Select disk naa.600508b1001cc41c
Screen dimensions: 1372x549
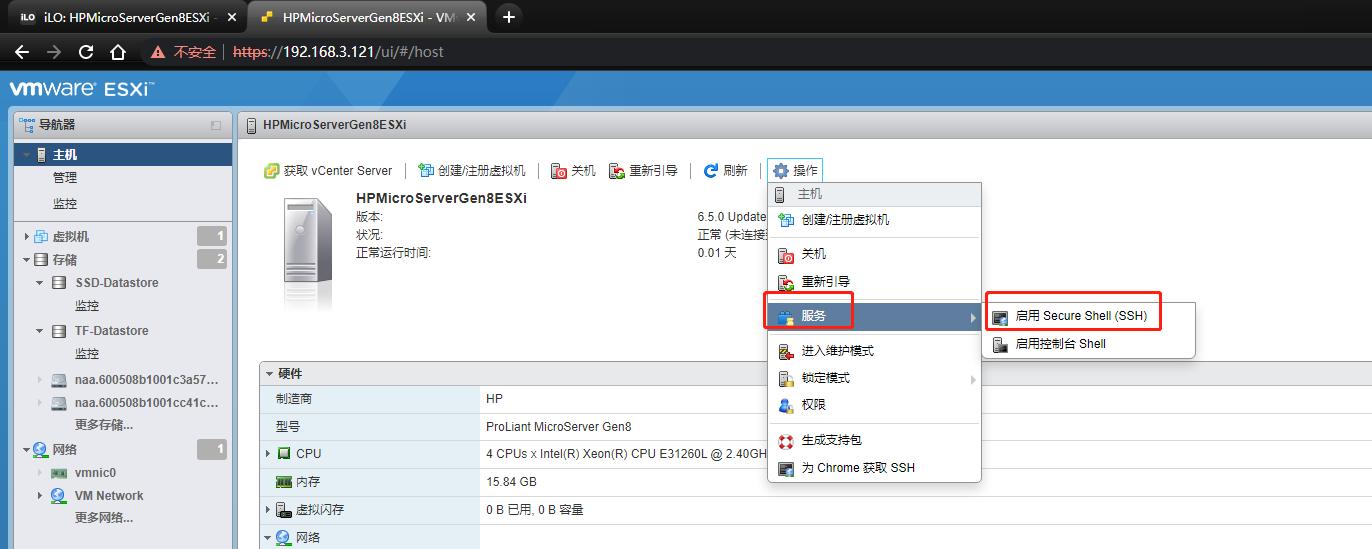(x=146, y=403)
